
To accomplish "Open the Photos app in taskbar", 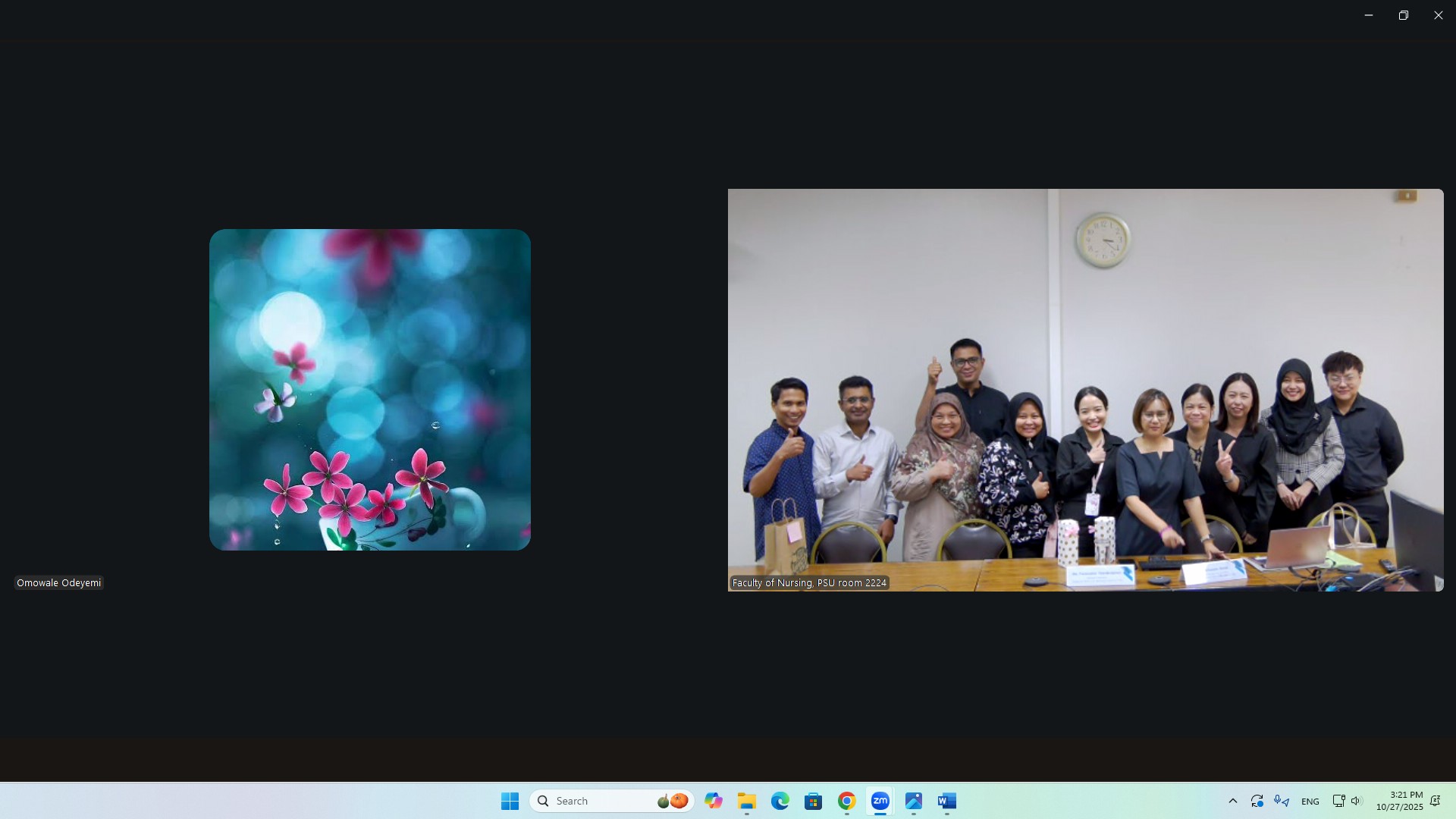I will click(913, 801).
